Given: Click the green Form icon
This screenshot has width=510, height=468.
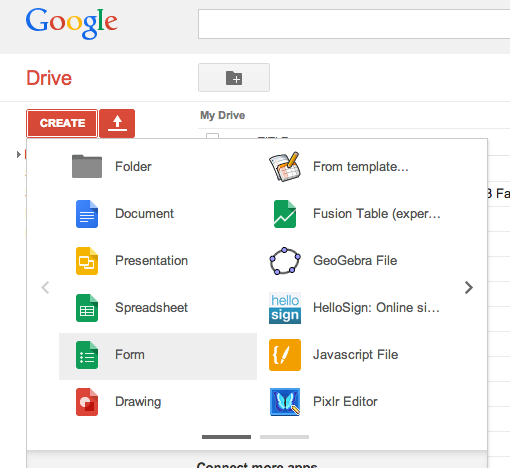Looking at the screenshot, I should pos(87,355).
